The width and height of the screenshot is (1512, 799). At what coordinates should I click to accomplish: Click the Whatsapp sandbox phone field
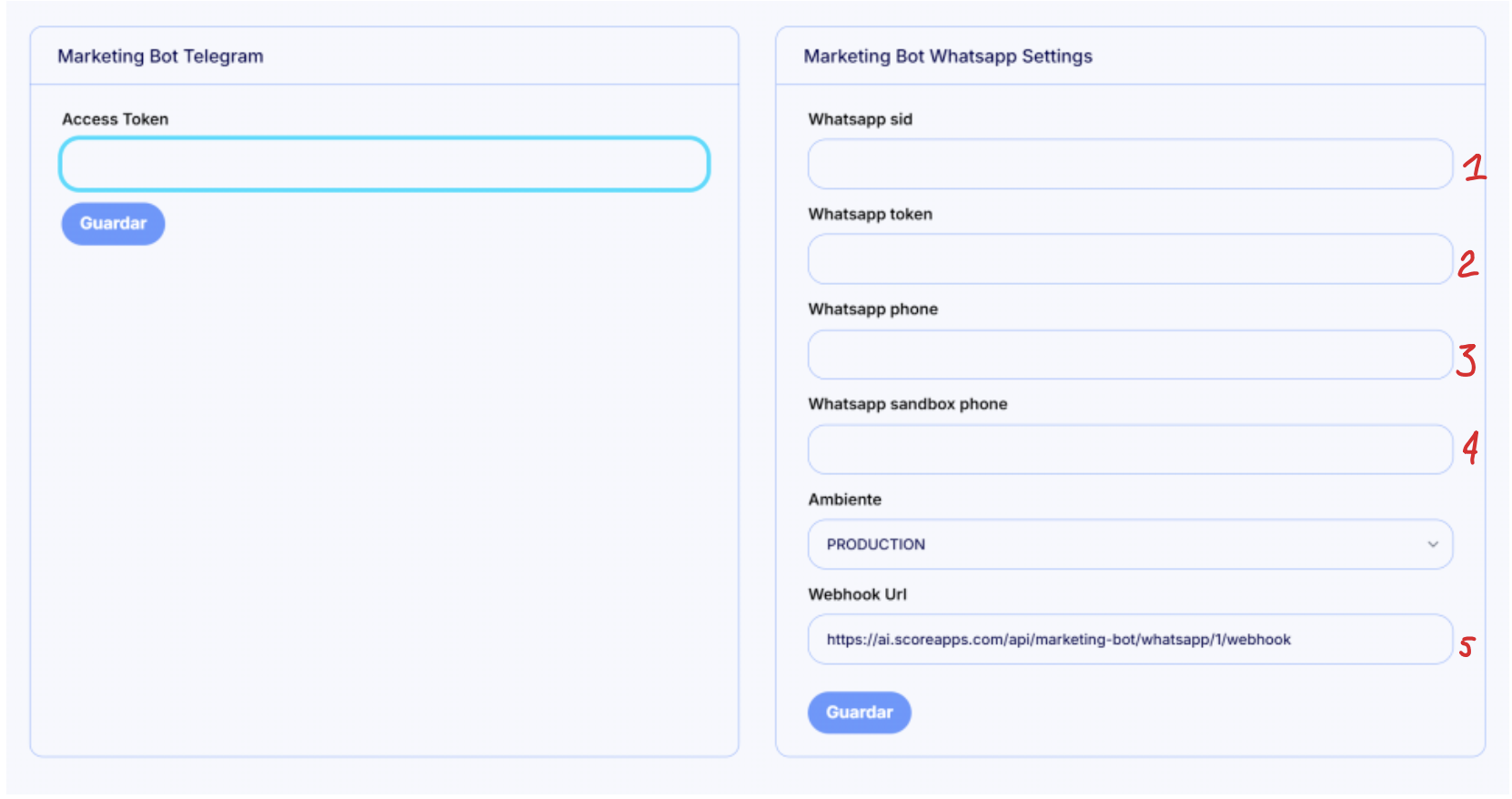1129,450
